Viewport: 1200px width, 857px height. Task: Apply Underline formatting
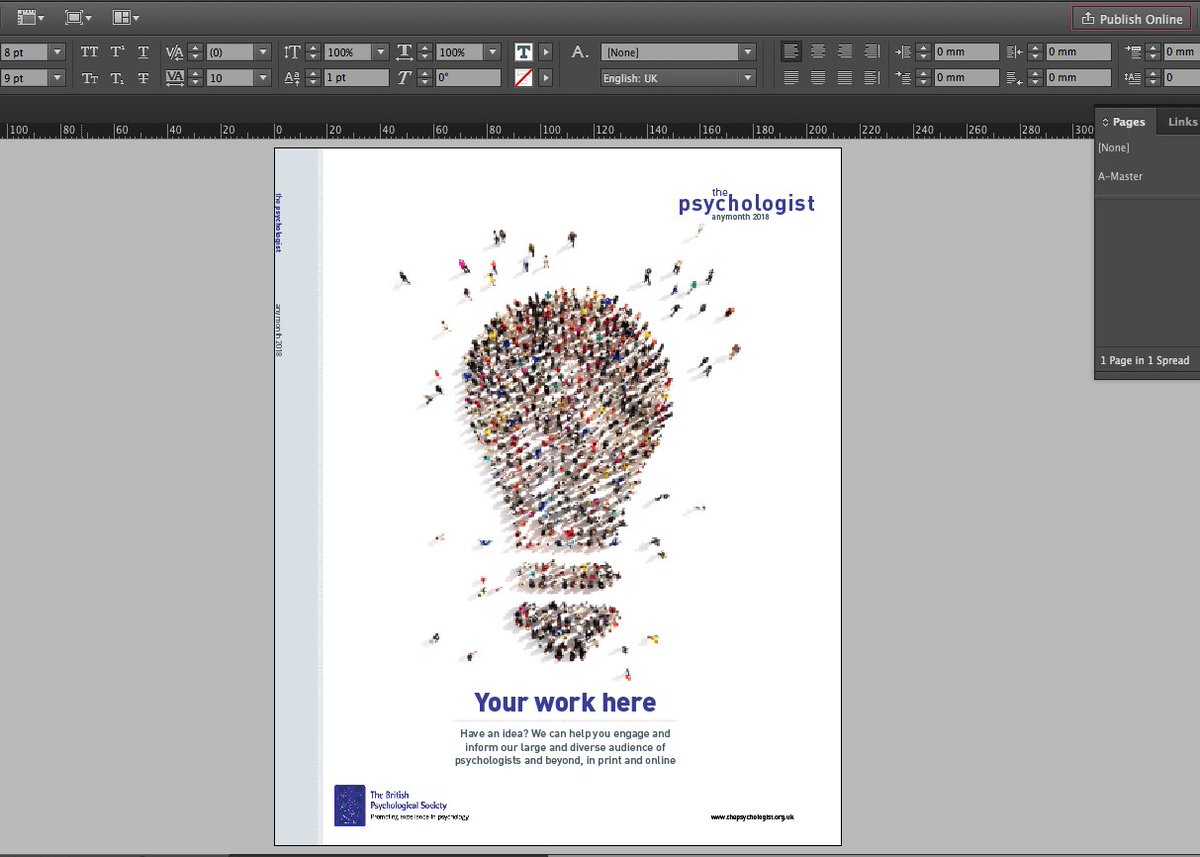144,52
